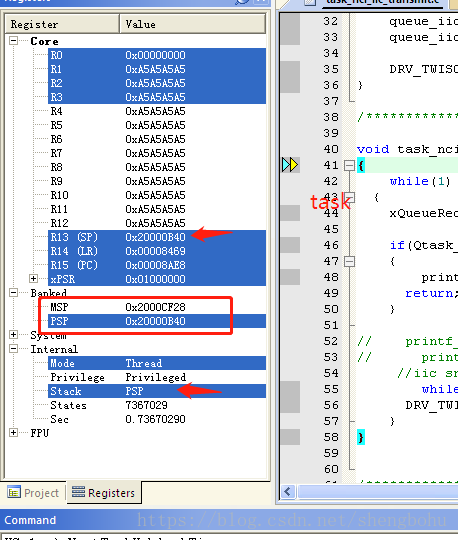Switch to the Registers tab
The height and width of the screenshot is (540, 458).
(x=104, y=492)
